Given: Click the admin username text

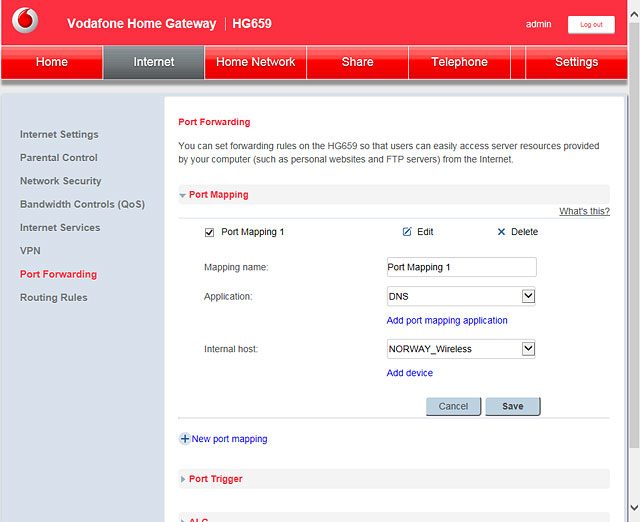Looking at the screenshot, I should (538, 24).
